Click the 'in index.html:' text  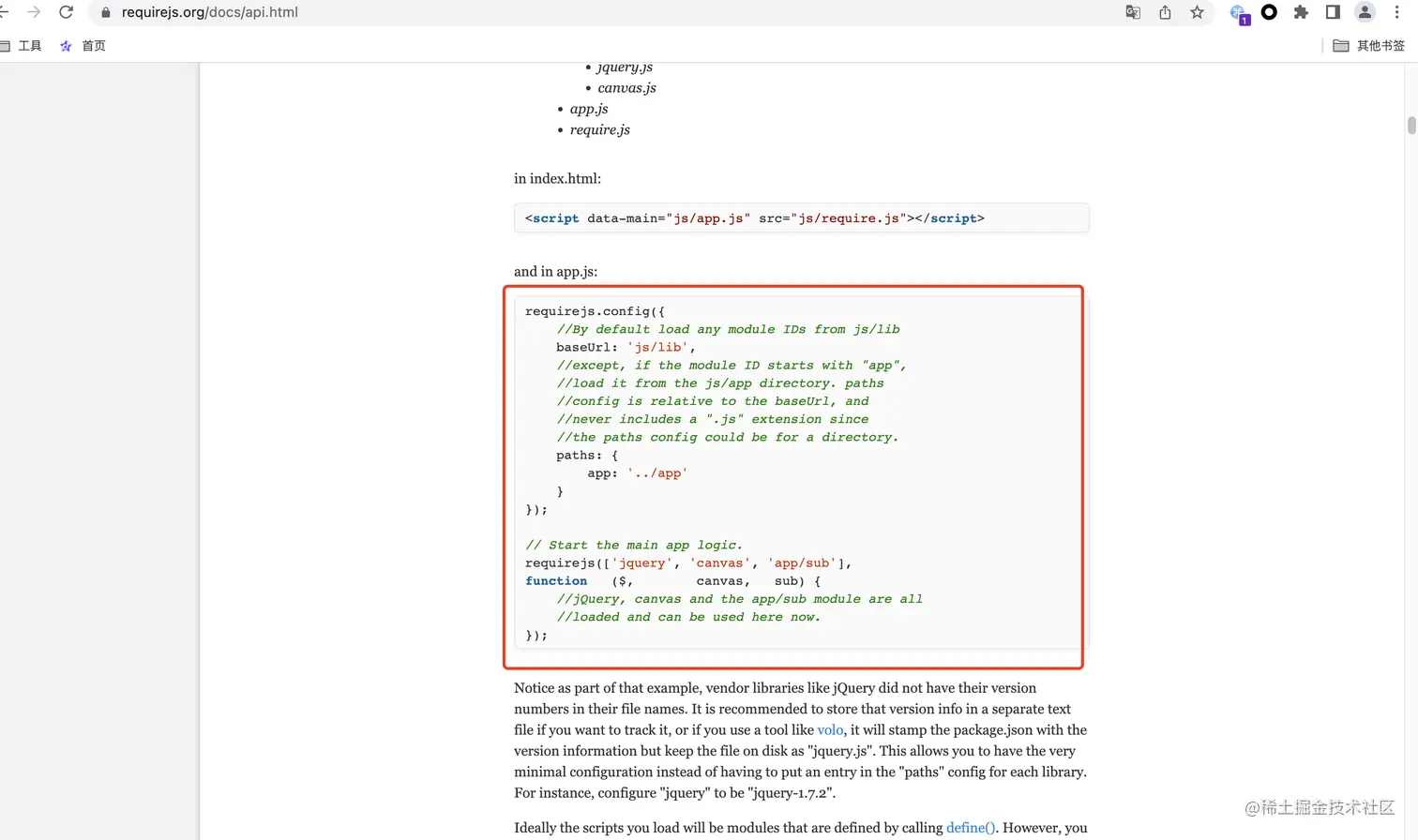pos(557,178)
